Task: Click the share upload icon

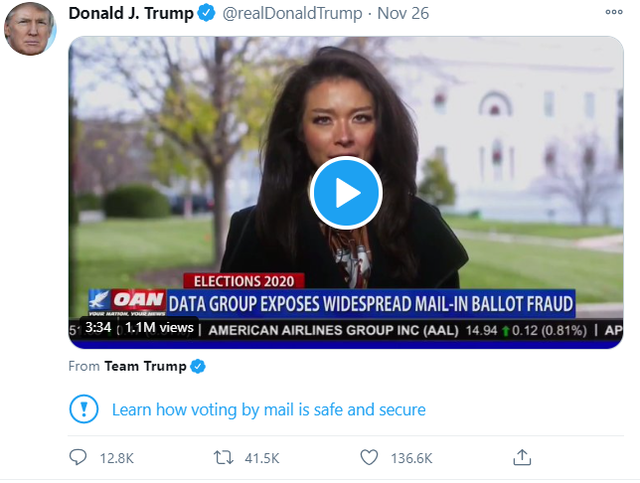Action: (x=521, y=457)
